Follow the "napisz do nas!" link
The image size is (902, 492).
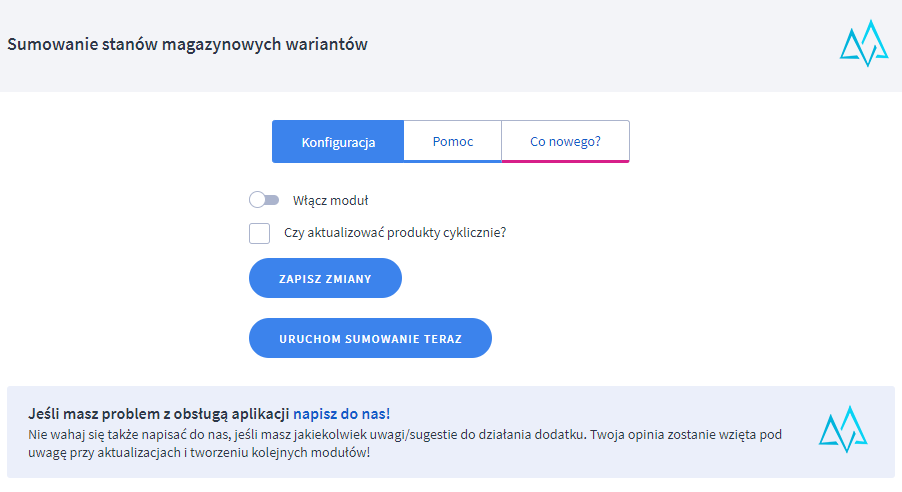(341, 413)
